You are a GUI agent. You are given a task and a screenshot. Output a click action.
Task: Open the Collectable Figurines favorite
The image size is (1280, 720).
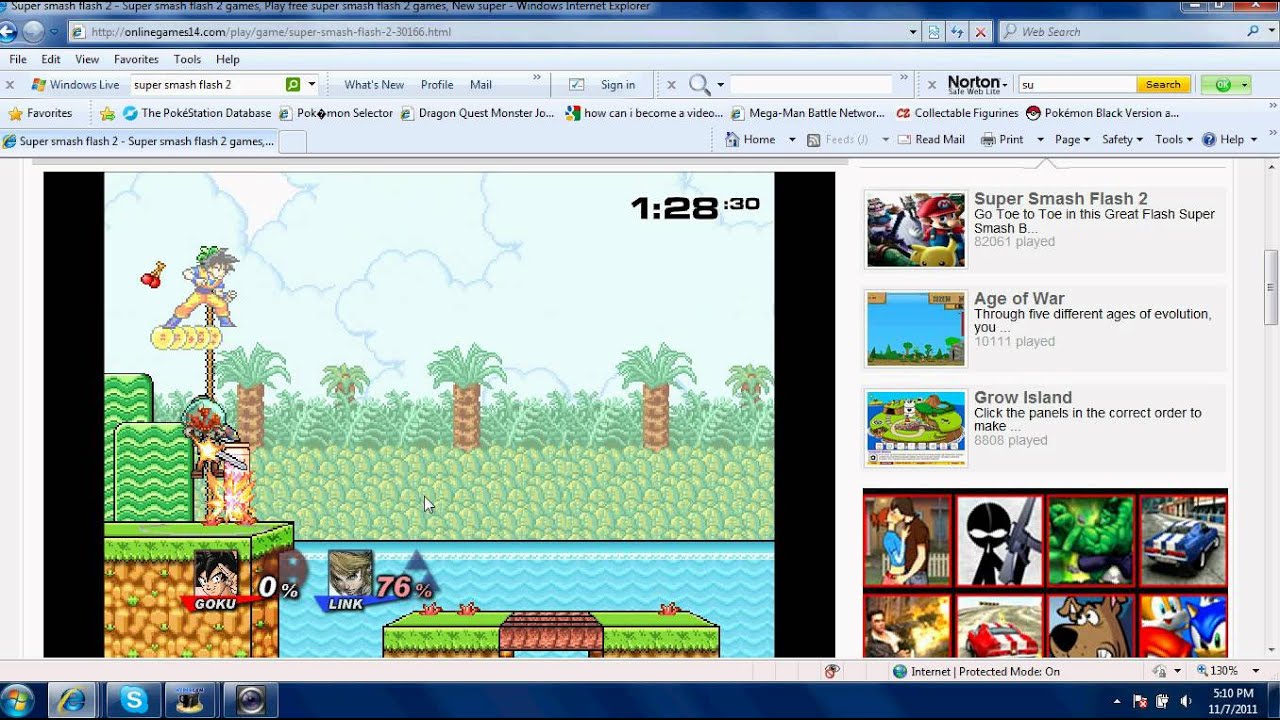[957, 113]
